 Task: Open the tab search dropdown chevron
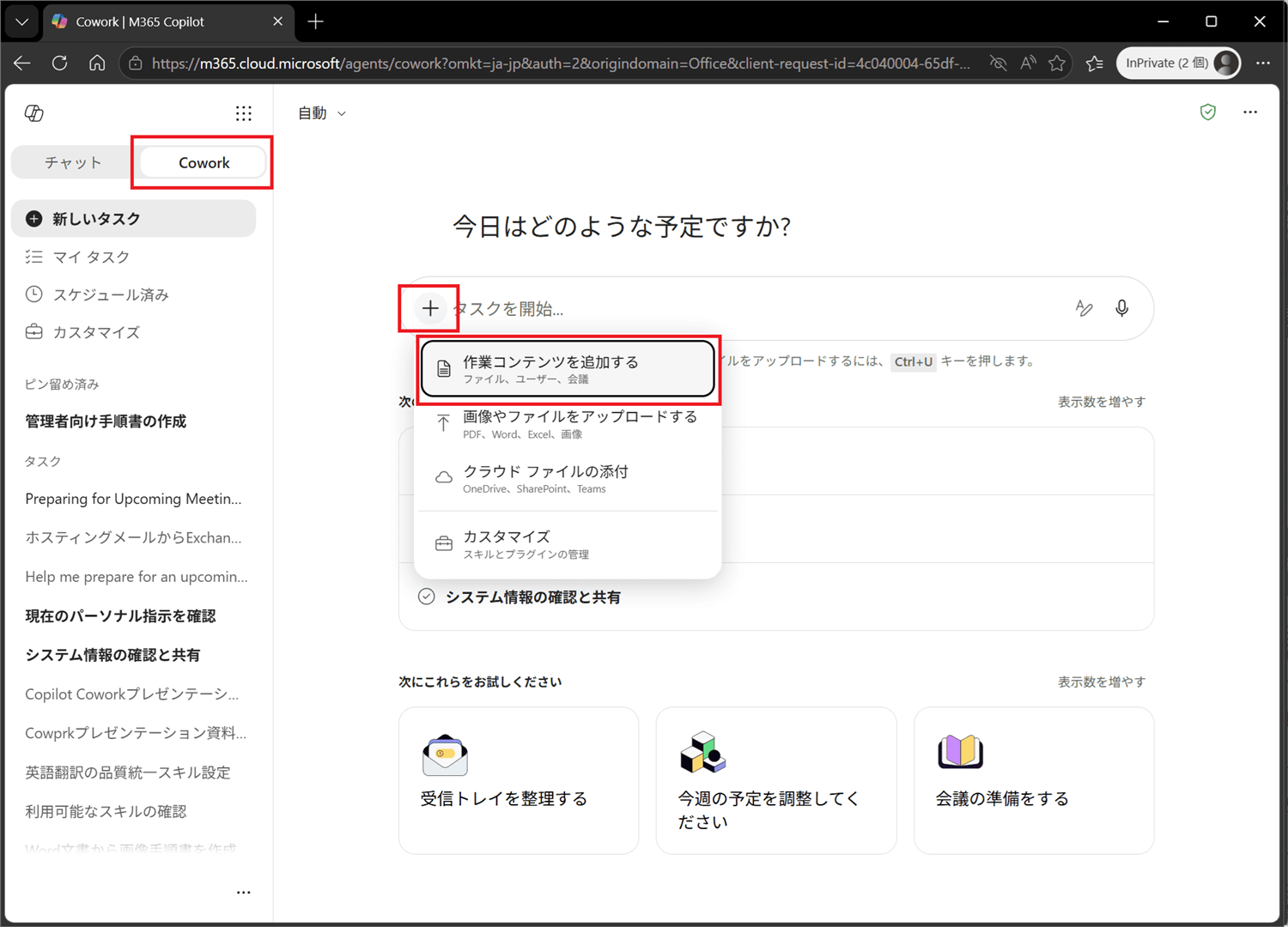[x=21, y=21]
